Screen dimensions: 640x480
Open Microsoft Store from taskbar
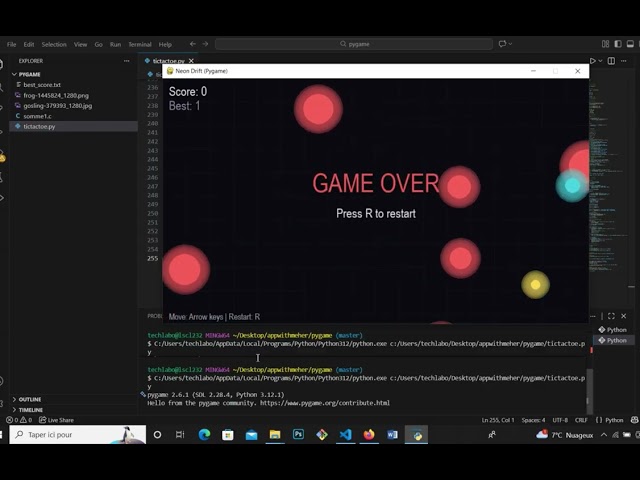[x=228, y=435]
